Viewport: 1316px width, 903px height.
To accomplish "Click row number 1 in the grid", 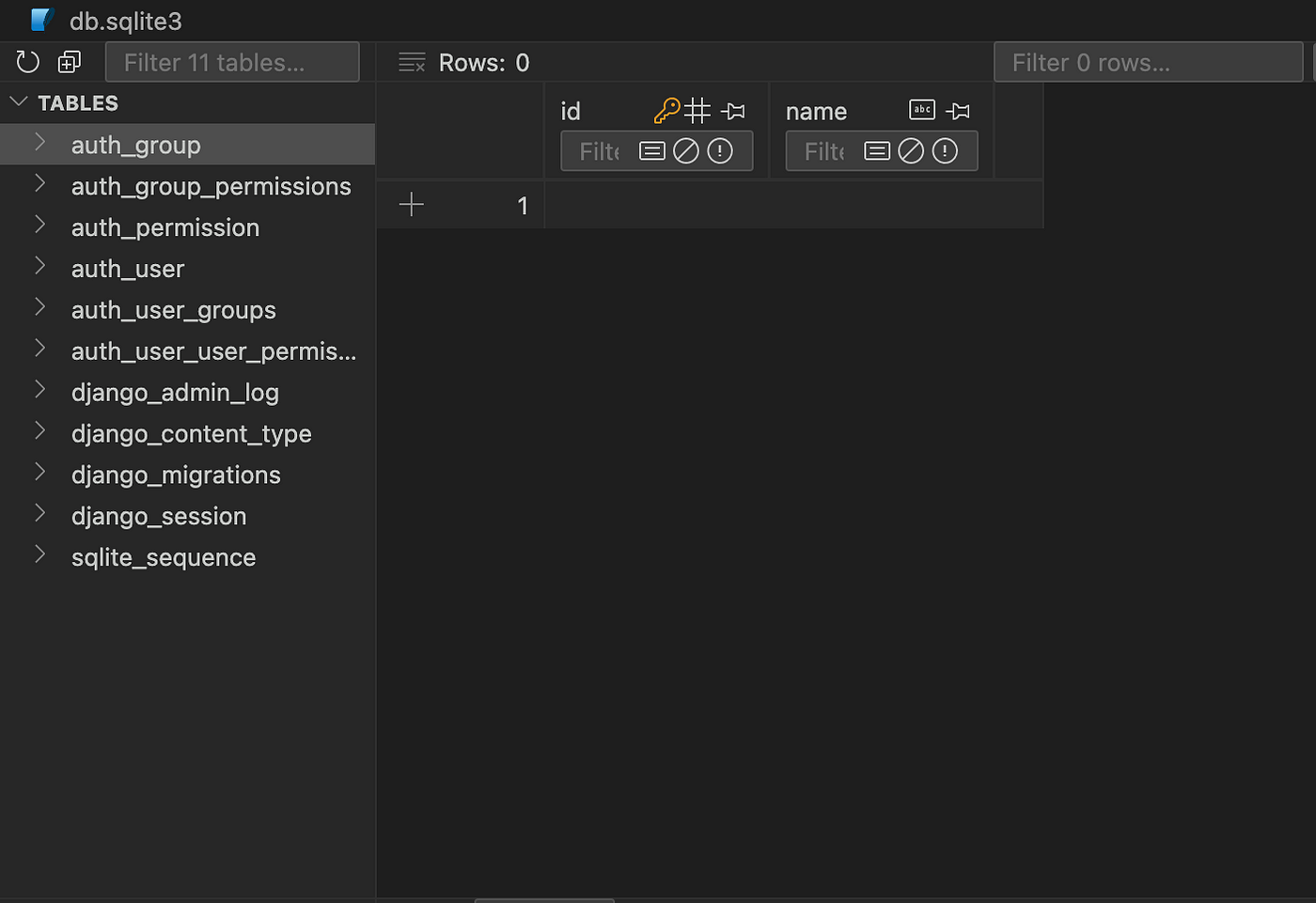I will [x=523, y=206].
